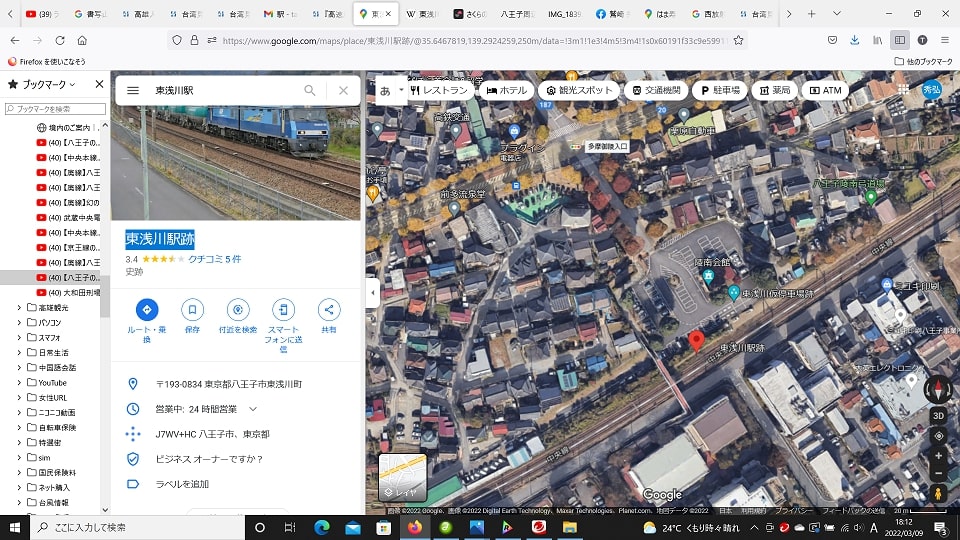Click the Street View pegman icon
The width and height of the screenshot is (960, 540).
click(938, 493)
